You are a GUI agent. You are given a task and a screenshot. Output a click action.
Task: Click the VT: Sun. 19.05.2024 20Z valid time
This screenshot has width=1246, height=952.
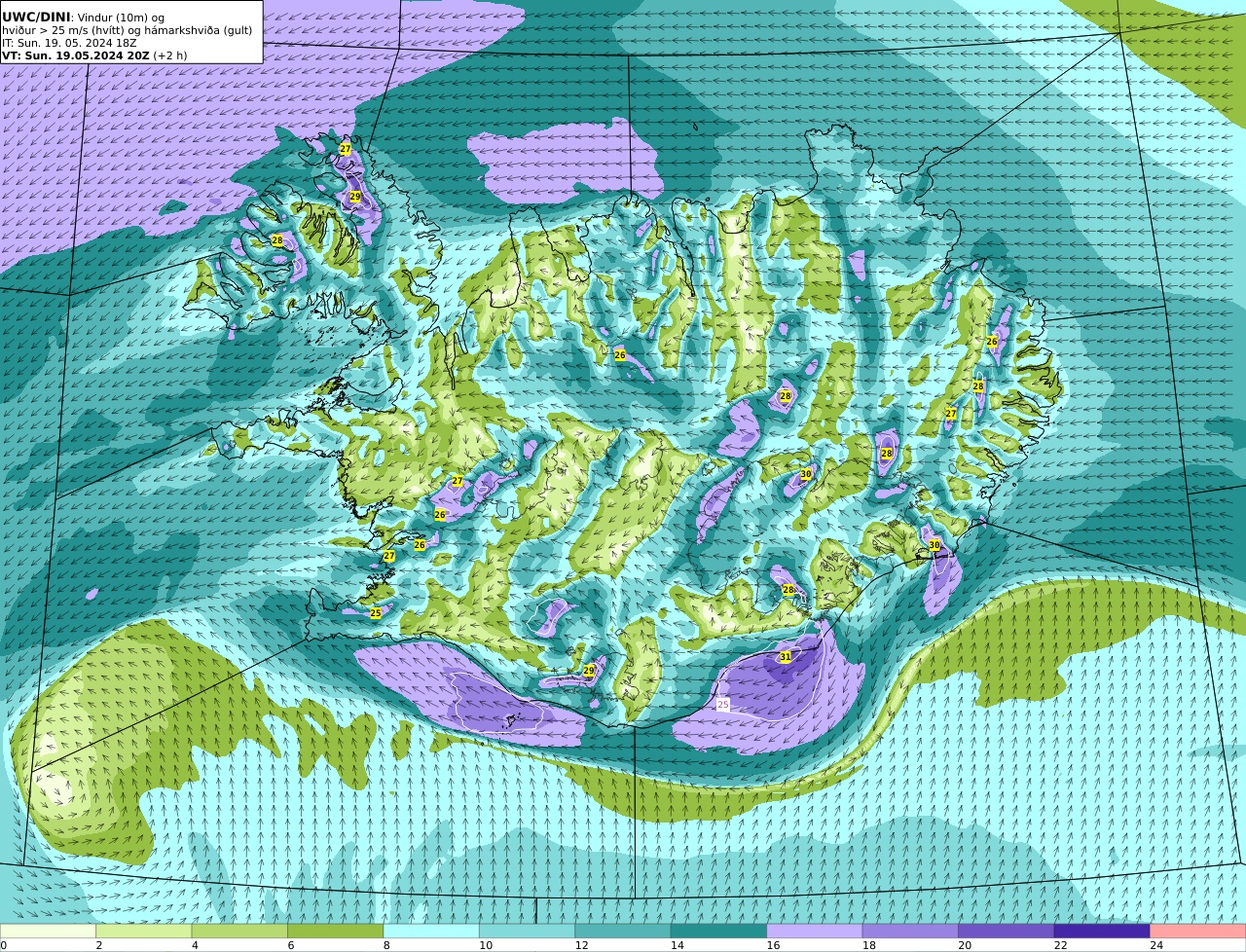click(76, 55)
